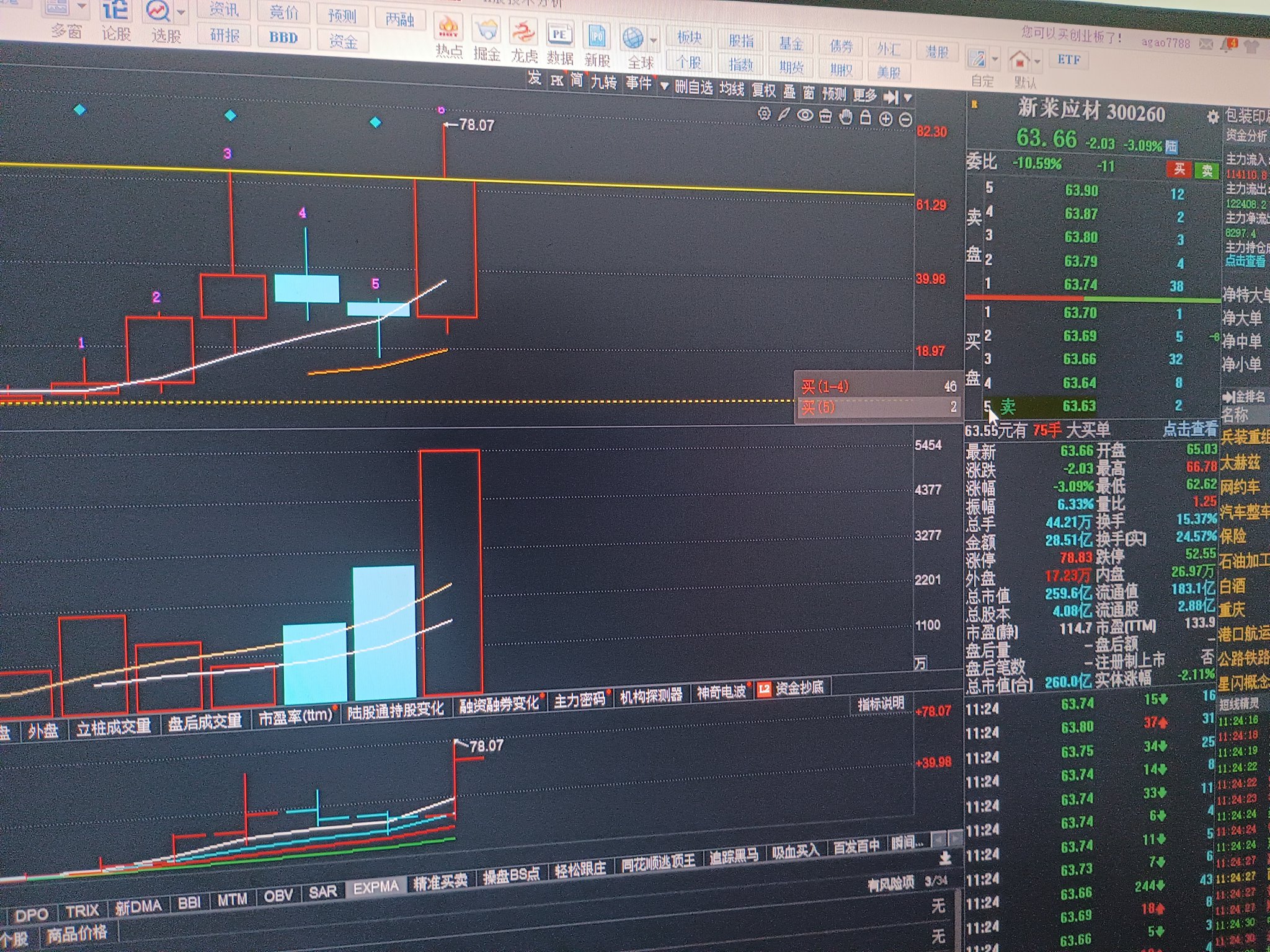Screen dimensions: 1270x952
Task: Click the chart settings gear icon
Action: [765, 114]
